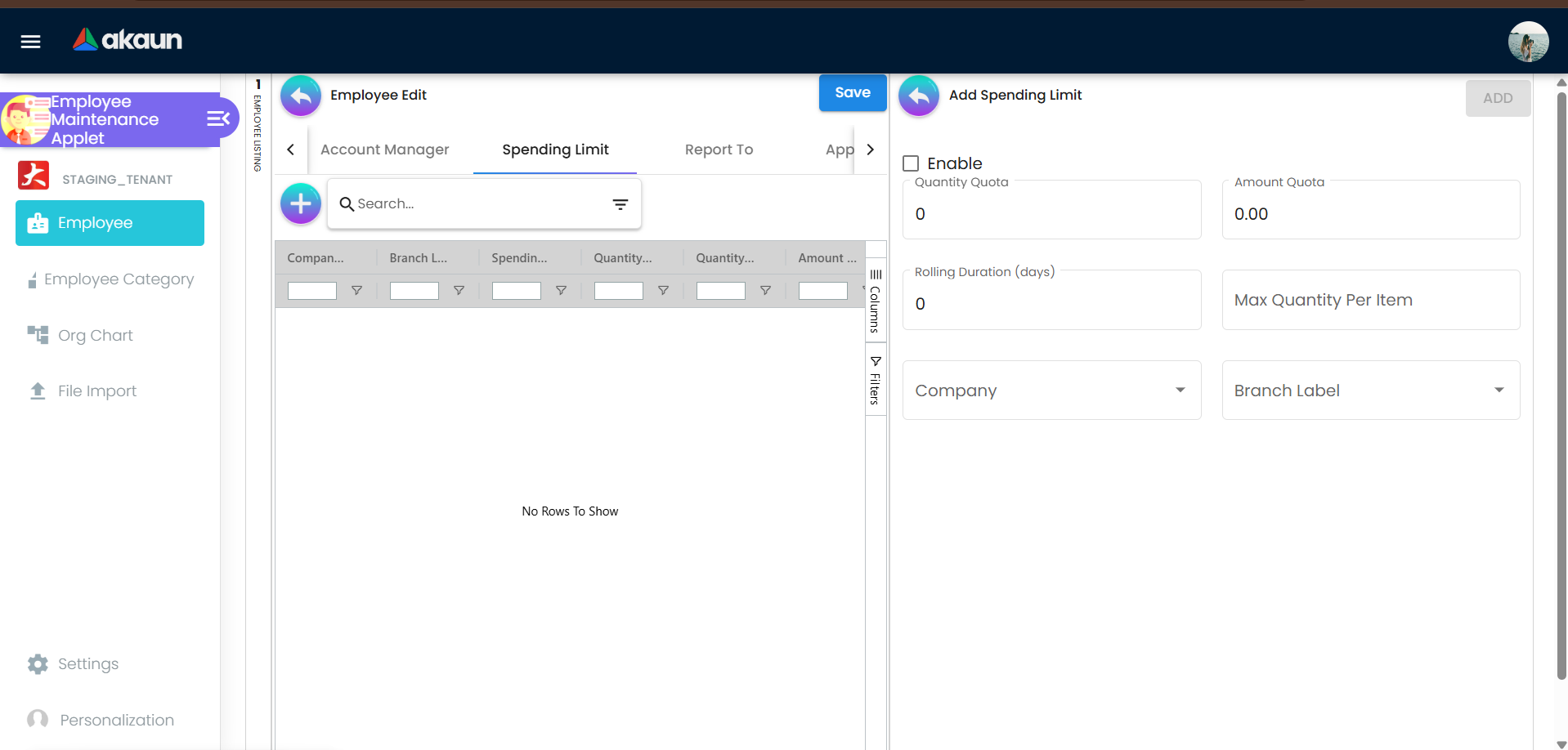
Task: Open the hamburger main menu
Action: tap(30, 41)
